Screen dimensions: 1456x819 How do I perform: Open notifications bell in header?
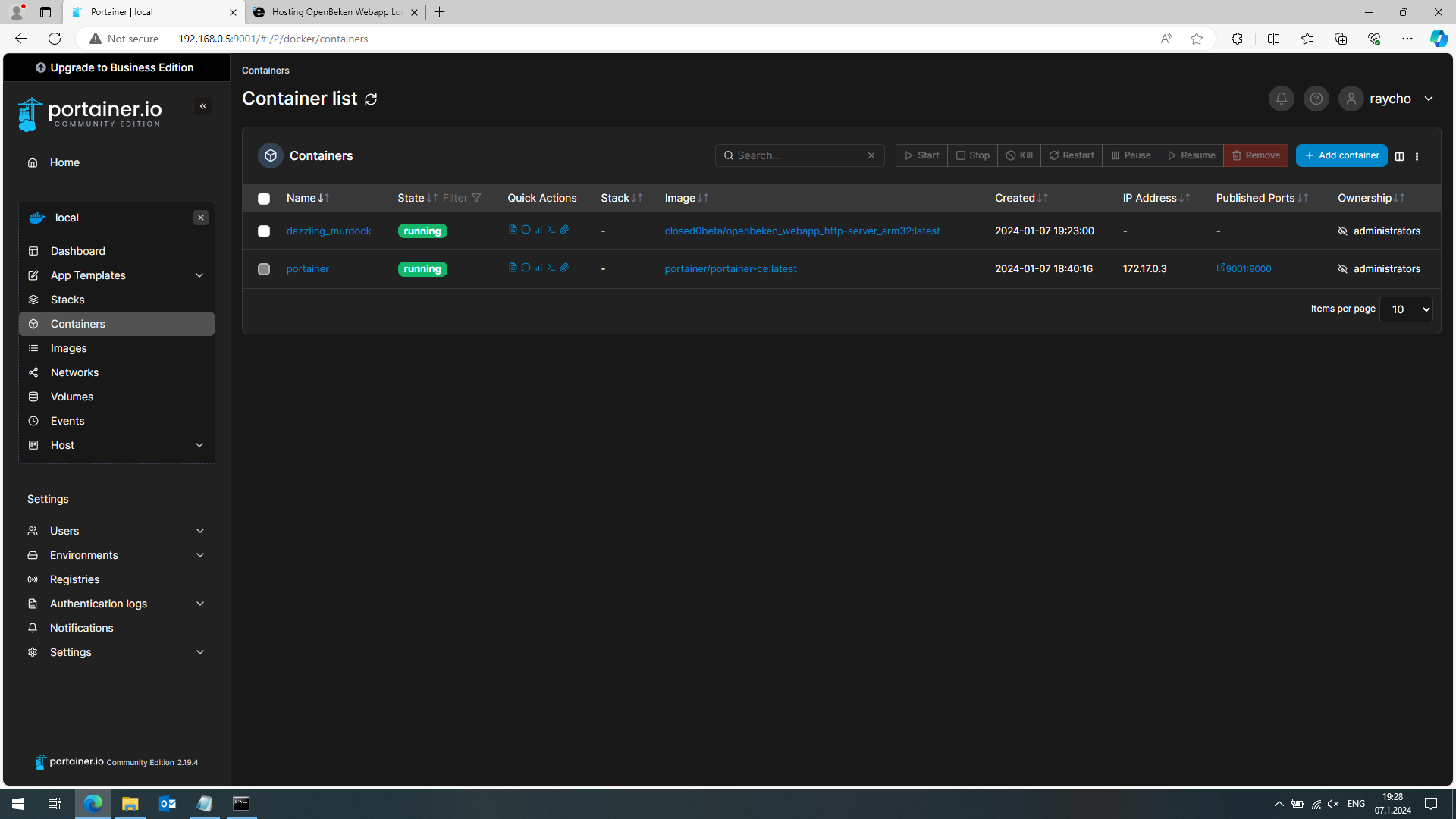click(1281, 99)
